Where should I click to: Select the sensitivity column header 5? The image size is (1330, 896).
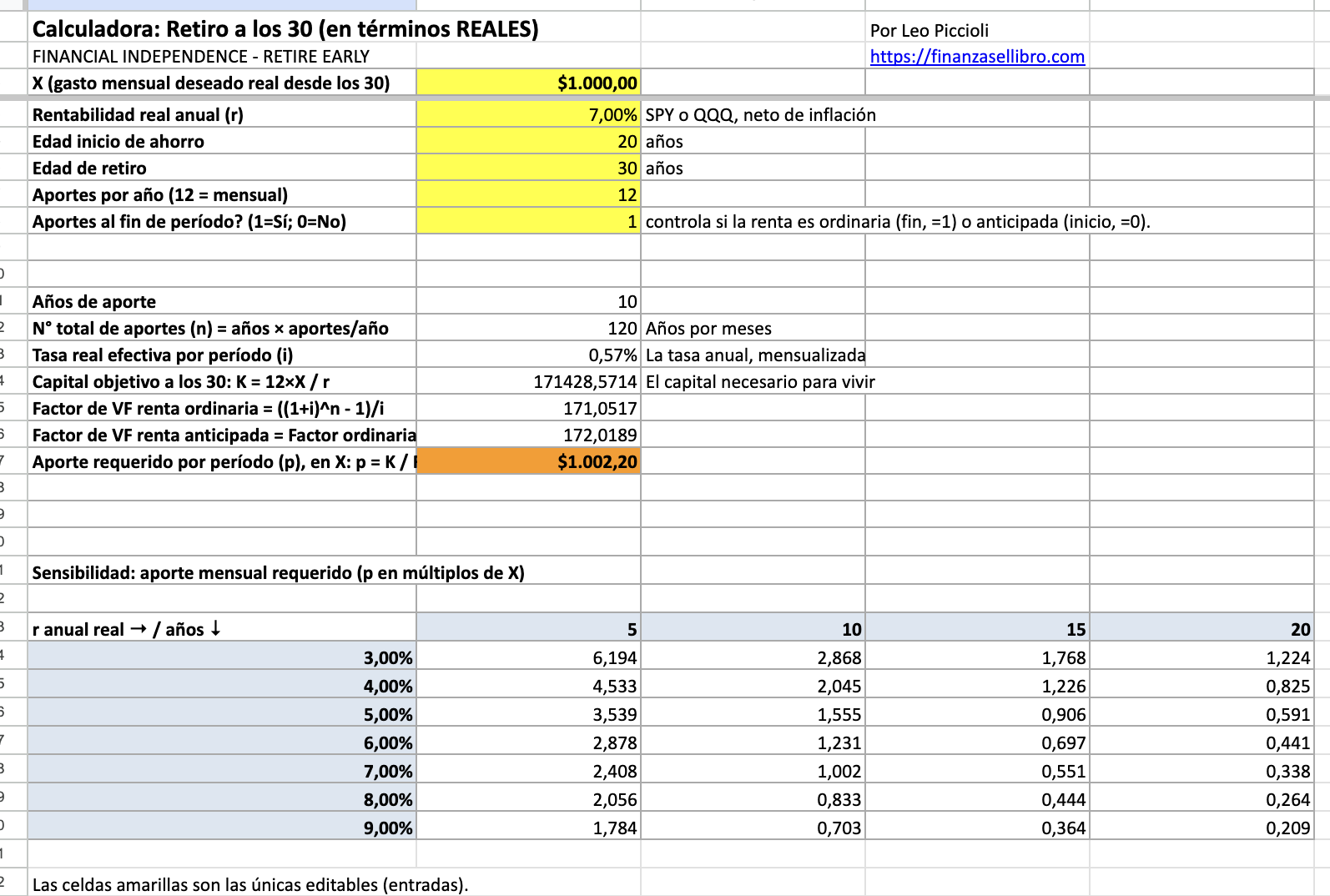point(528,627)
